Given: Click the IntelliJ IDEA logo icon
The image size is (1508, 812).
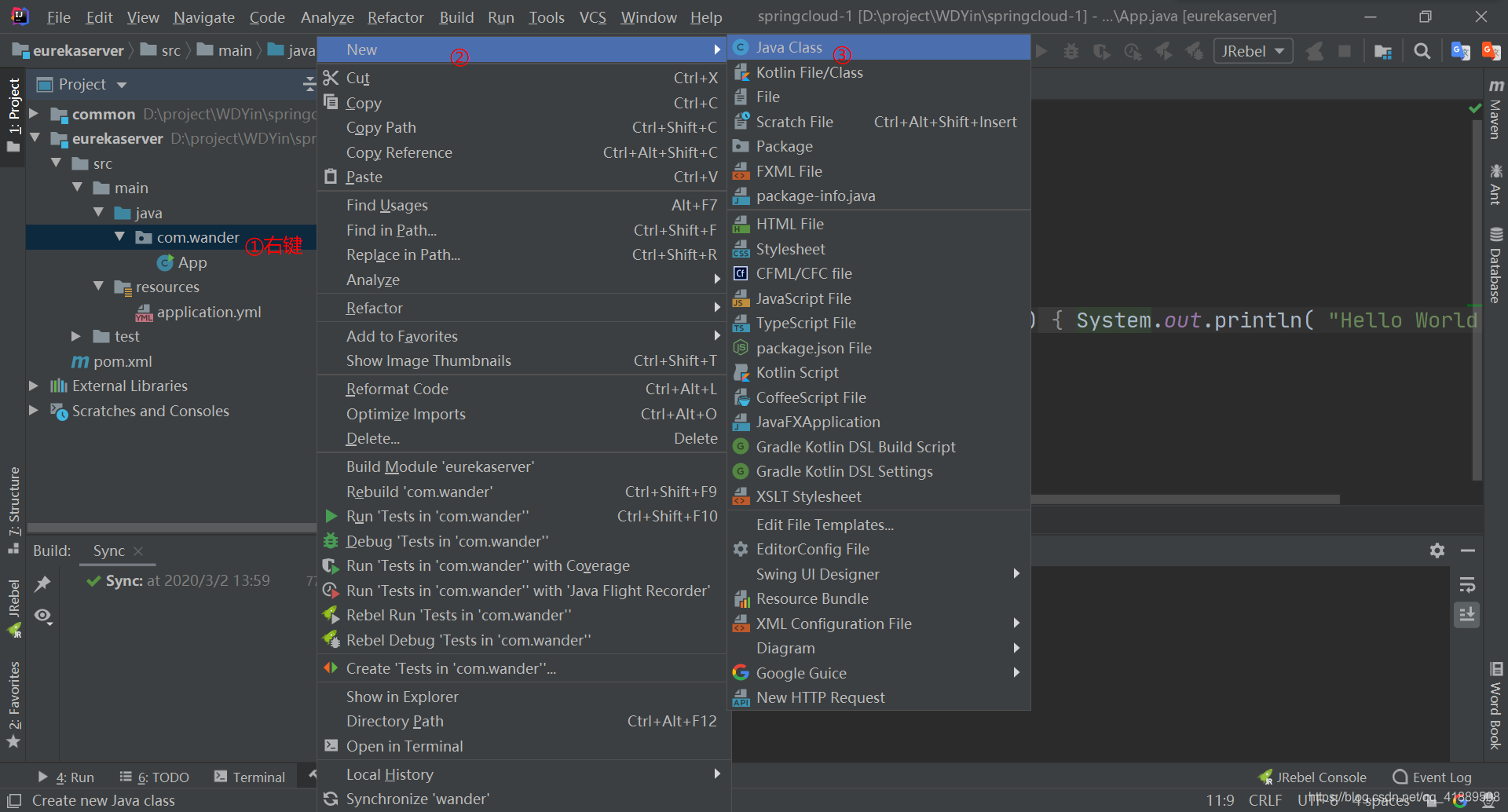Looking at the screenshot, I should (20, 16).
